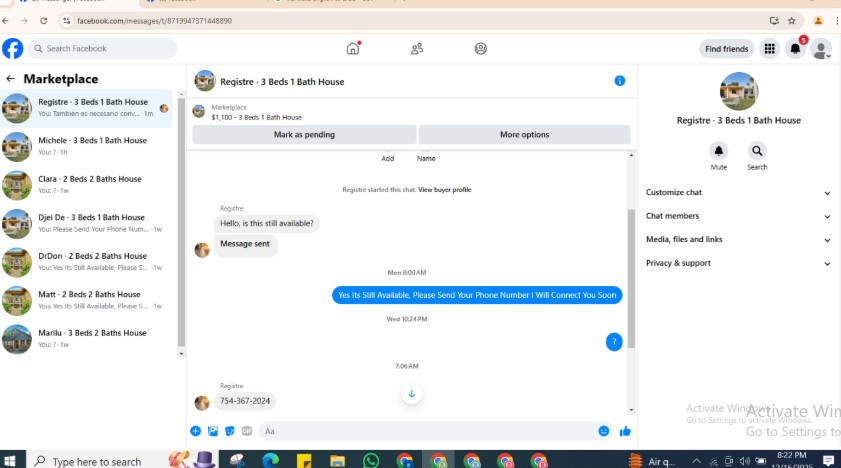Open the Windows action center icon
The height and width of the screenshot is (468, 841).
tap(829, 460)
